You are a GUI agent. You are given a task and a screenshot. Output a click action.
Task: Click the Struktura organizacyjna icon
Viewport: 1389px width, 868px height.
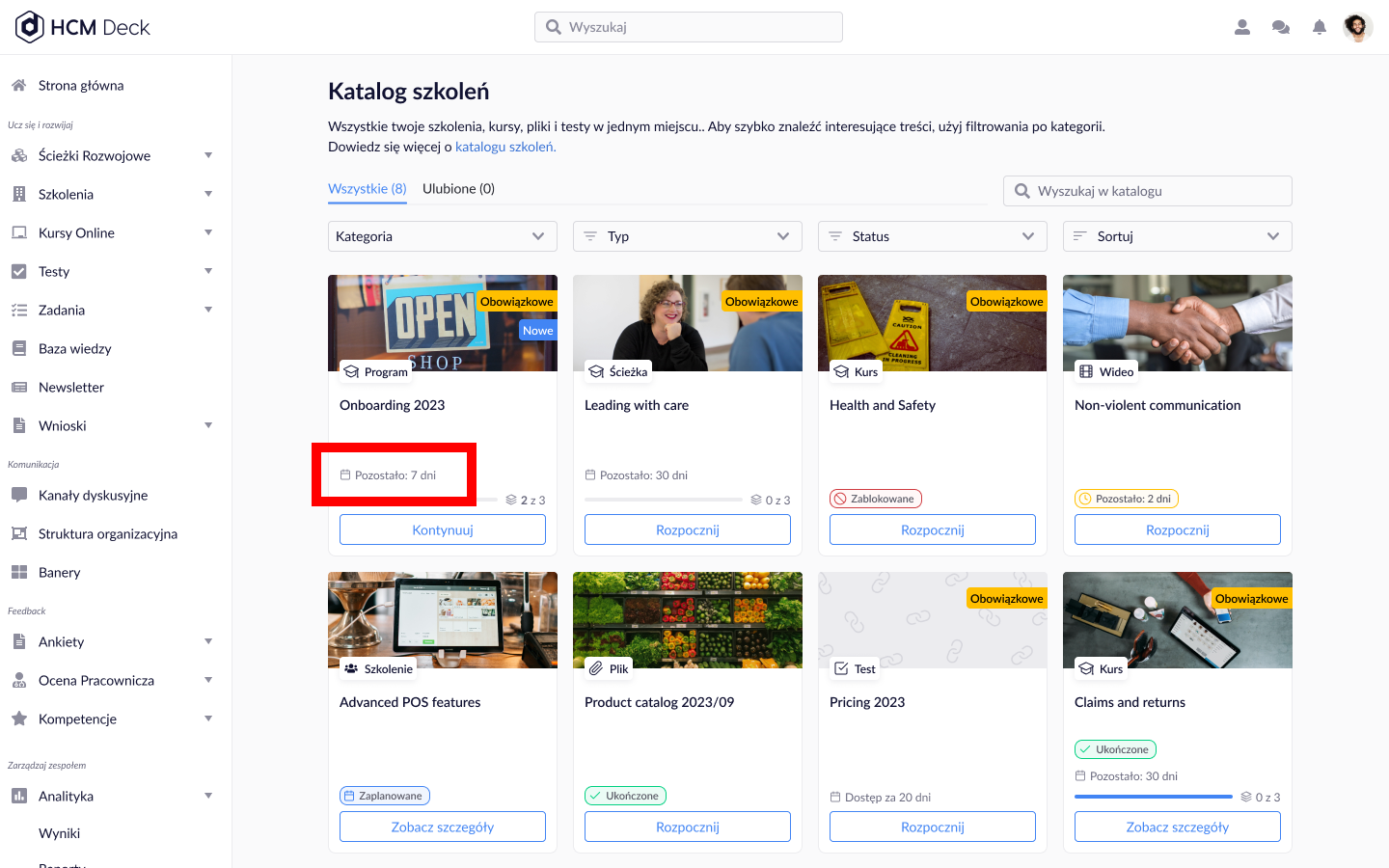(x=18, y=533)
